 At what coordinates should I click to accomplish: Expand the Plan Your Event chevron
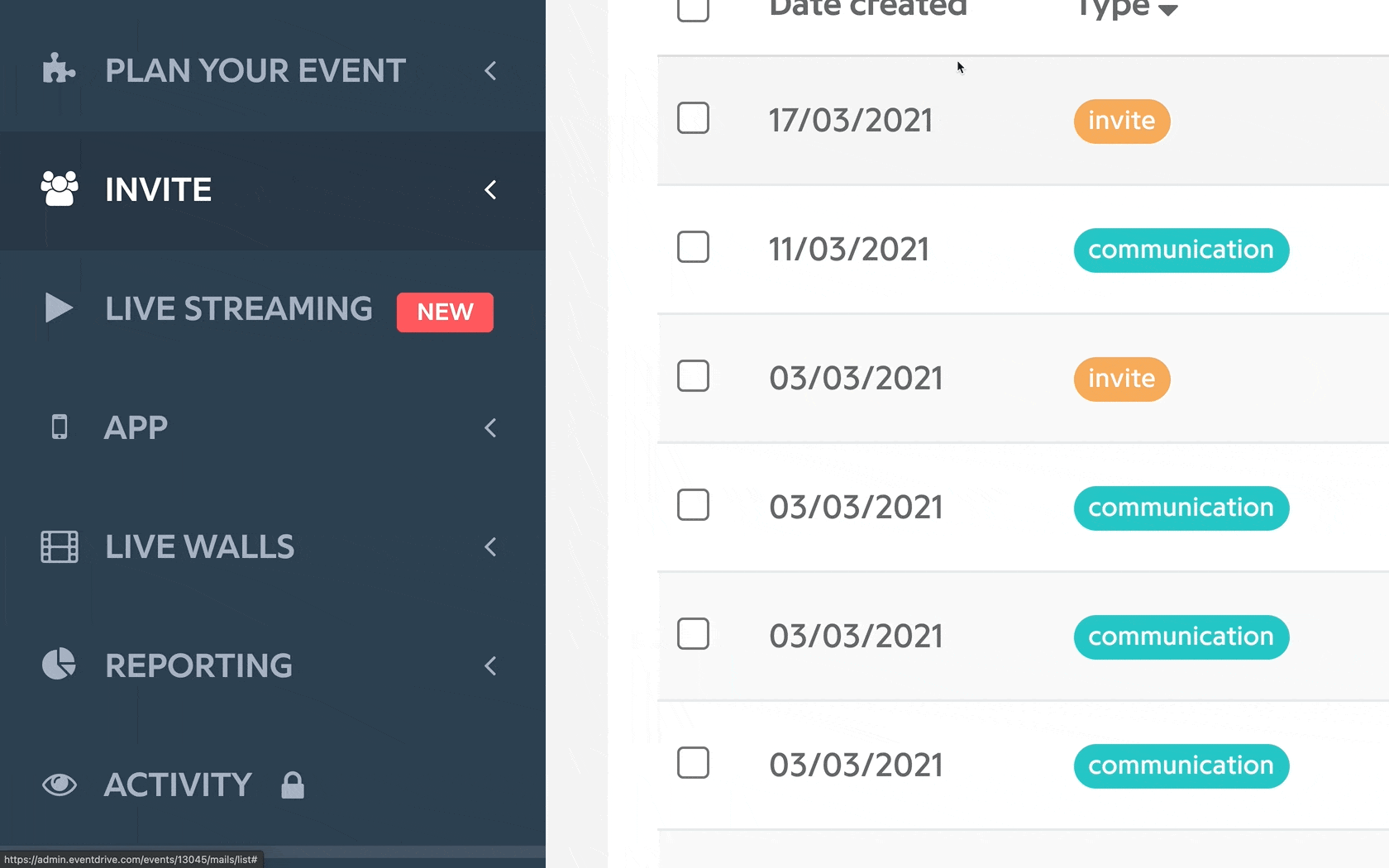pos(490,71)
